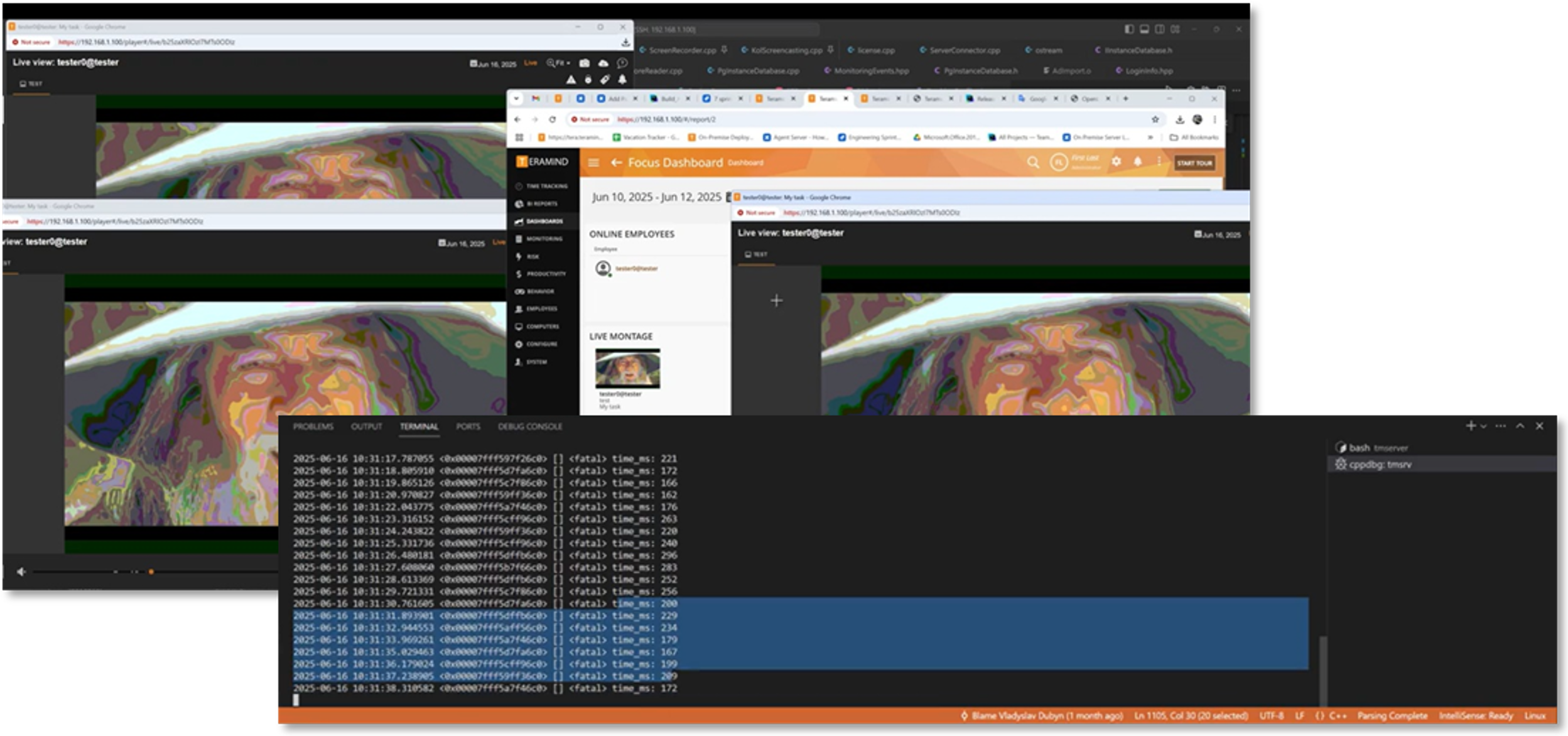Toggle VS Code panel layout icon
The image size is (1568, 736).
[x=1144, y=29]
